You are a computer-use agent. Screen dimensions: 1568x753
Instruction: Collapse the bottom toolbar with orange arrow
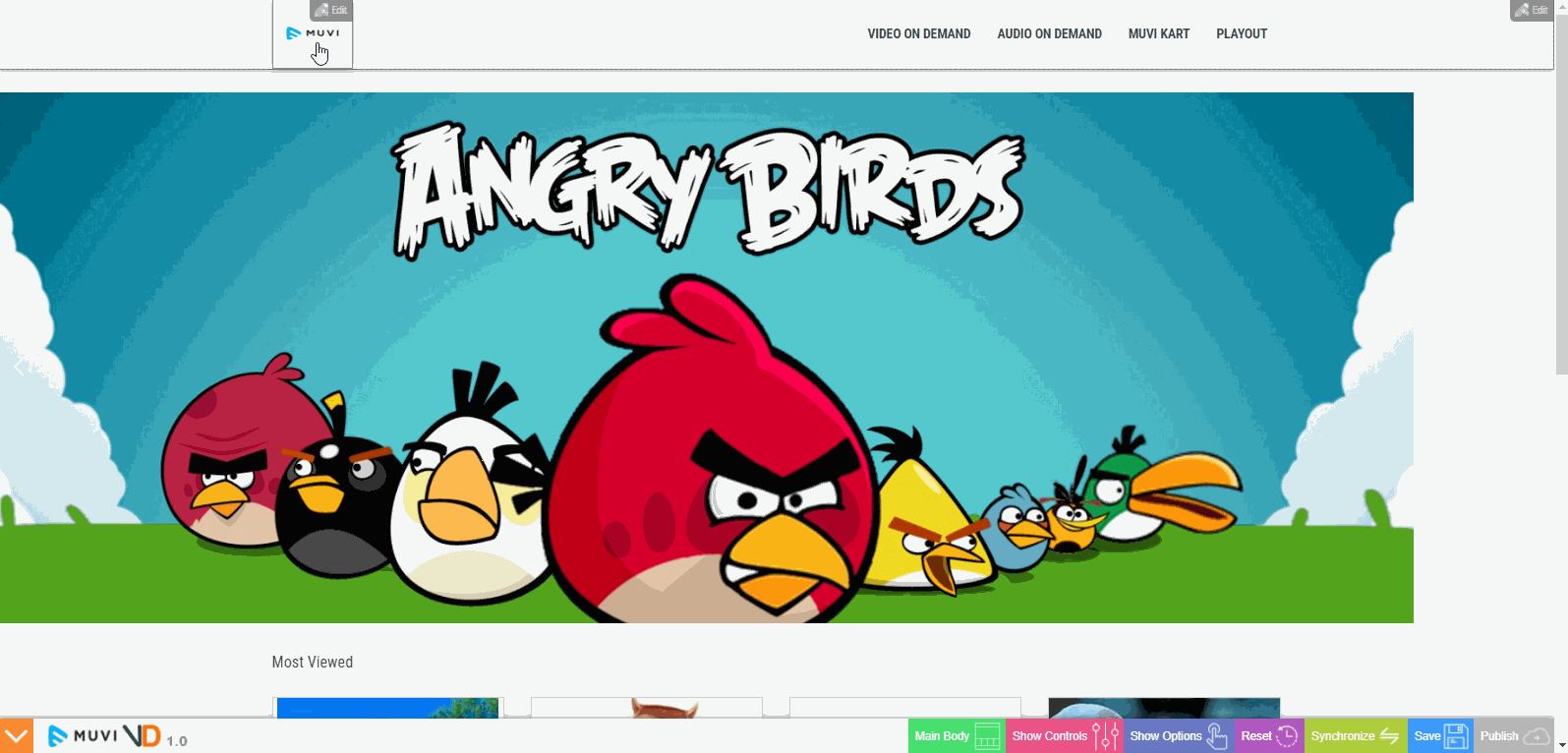coord(17,736)
